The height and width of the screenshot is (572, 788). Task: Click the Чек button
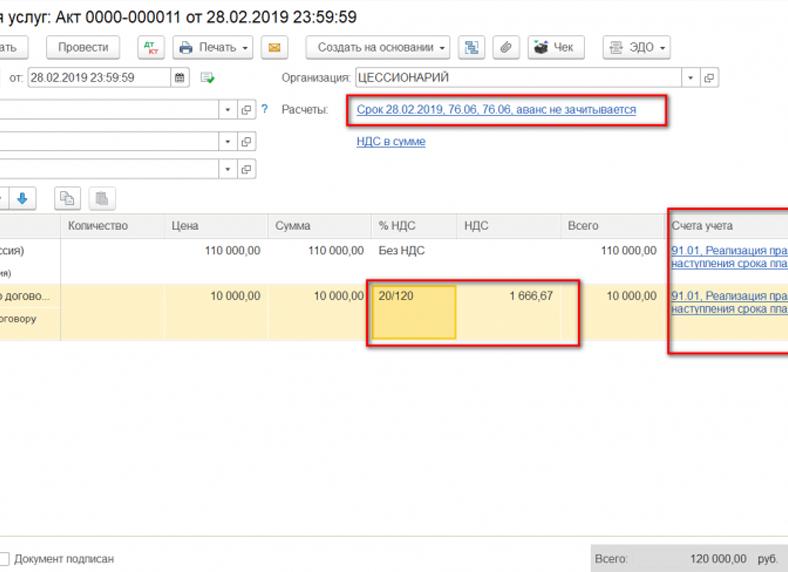coord(556,47)
